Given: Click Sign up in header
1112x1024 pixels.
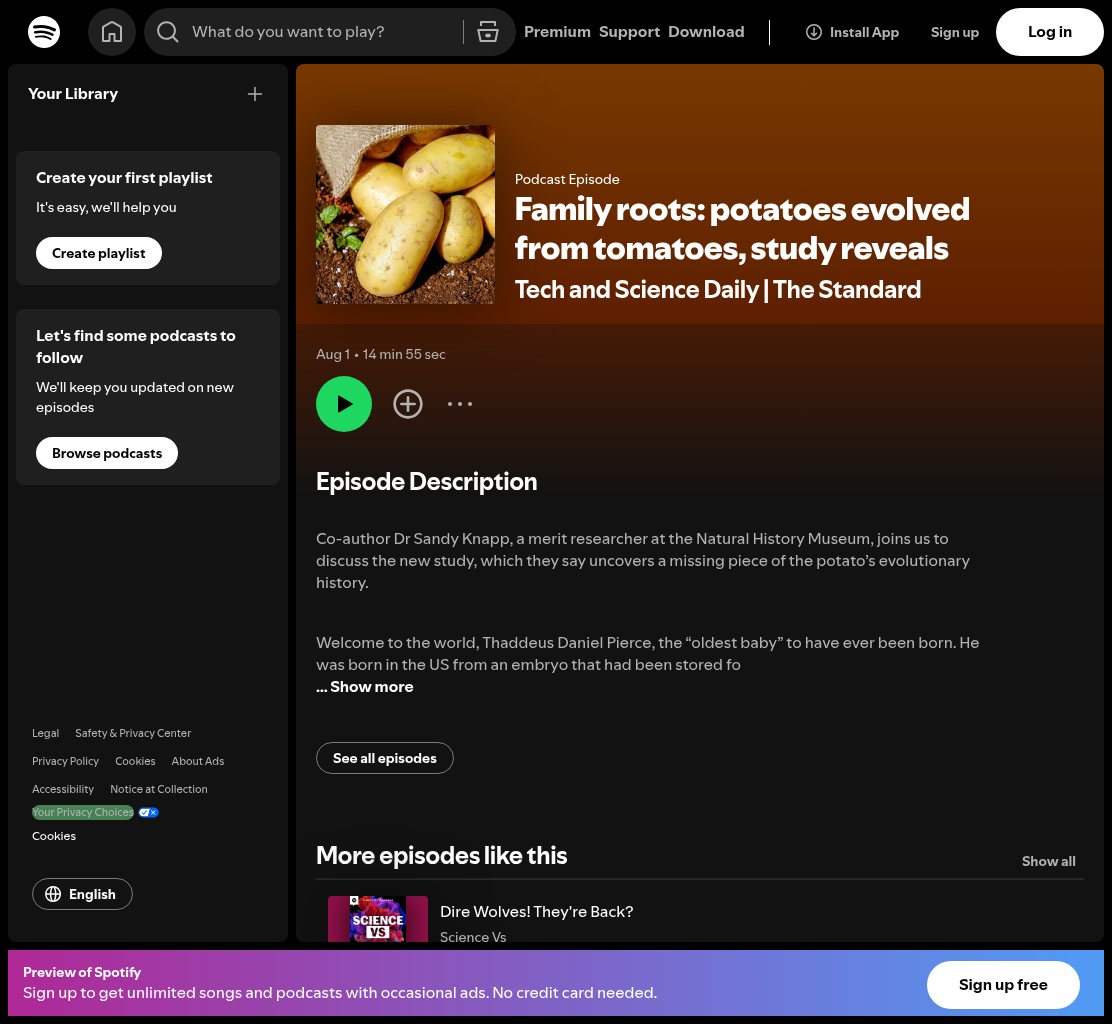Looking at the screenshot, I should [955, 32].
